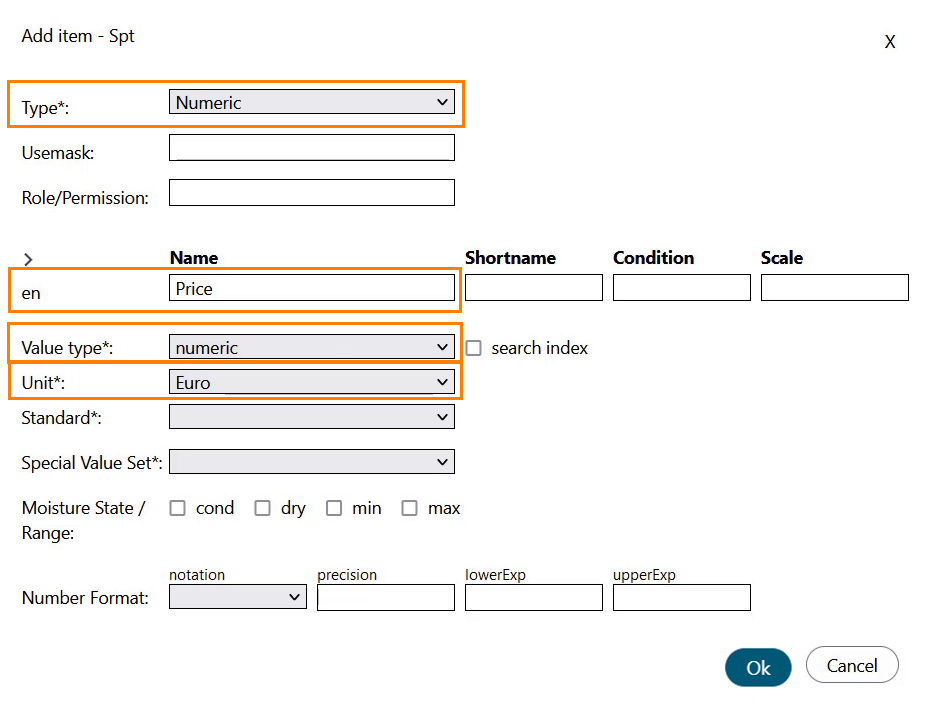This screenshot has width=929, height=704.
Task: Click the Cancel button
Action: [851, 666]
